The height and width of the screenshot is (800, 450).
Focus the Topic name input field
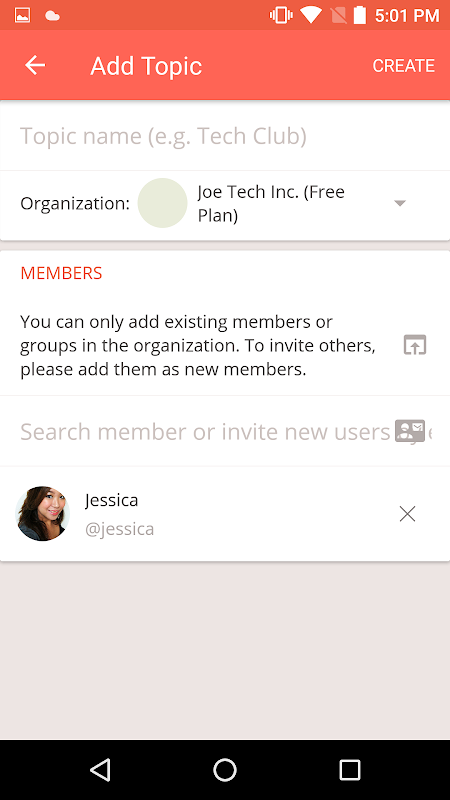pos(225,136)
